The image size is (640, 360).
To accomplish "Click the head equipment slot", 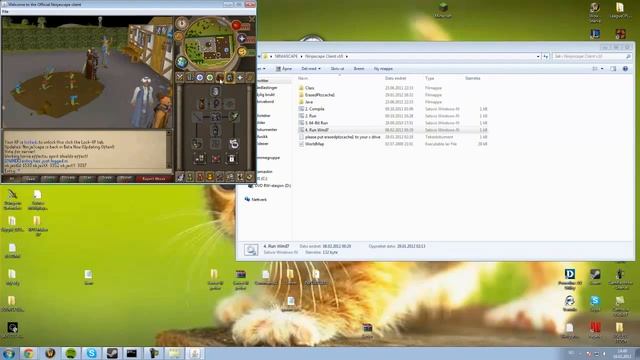I will [x=216, y=91].
